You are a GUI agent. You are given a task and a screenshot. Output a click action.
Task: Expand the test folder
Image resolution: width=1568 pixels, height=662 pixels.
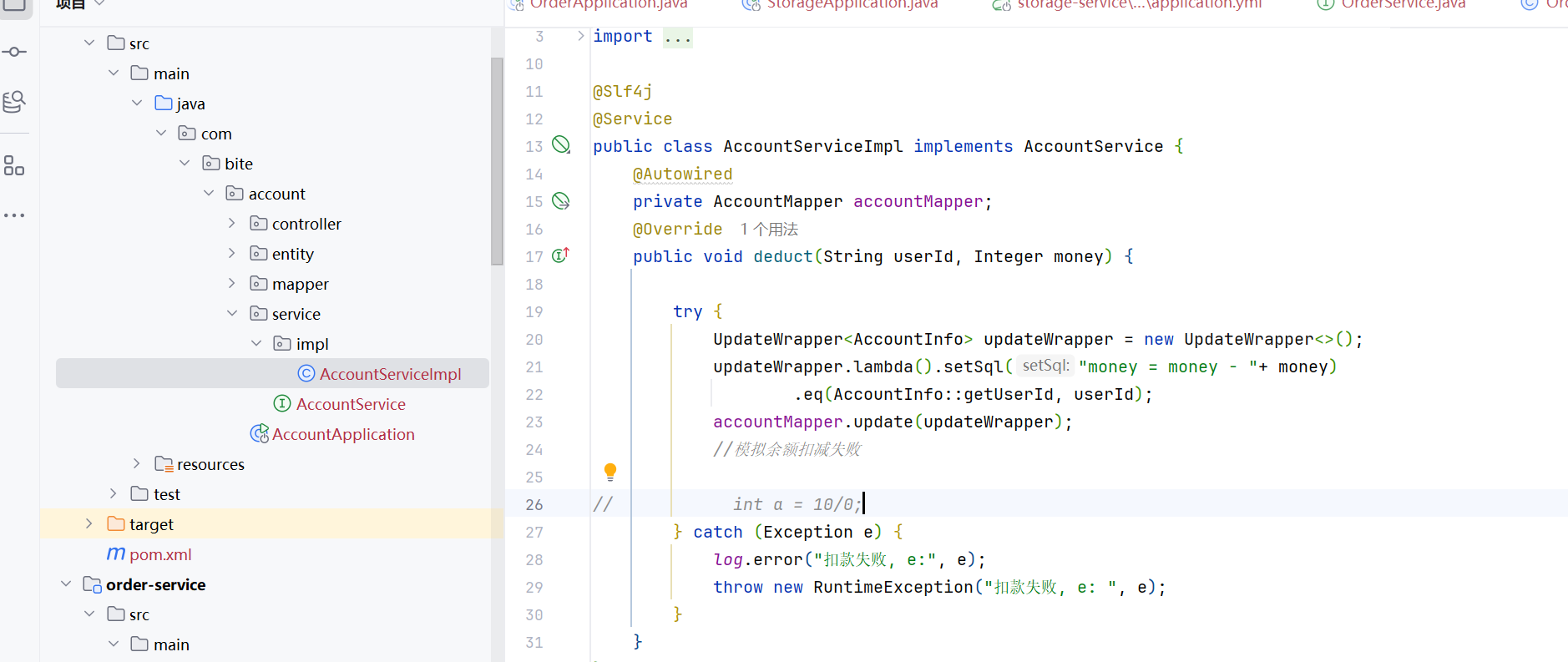tap(114, 493)
